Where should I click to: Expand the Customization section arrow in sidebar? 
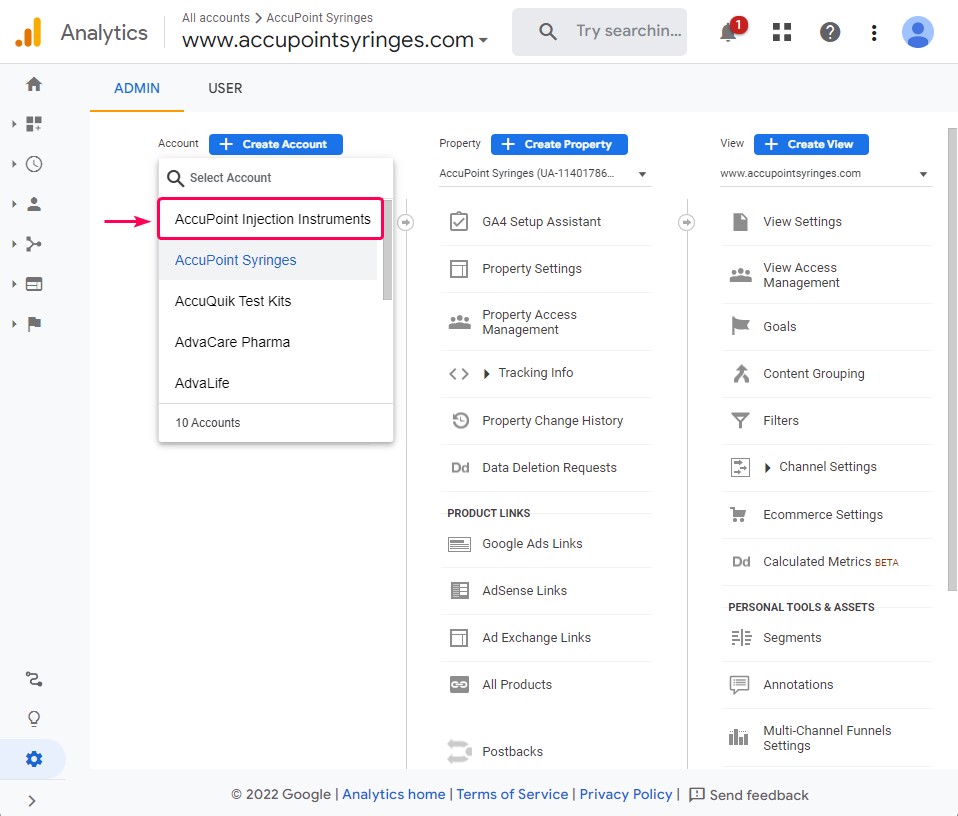(x=13, y=124)
